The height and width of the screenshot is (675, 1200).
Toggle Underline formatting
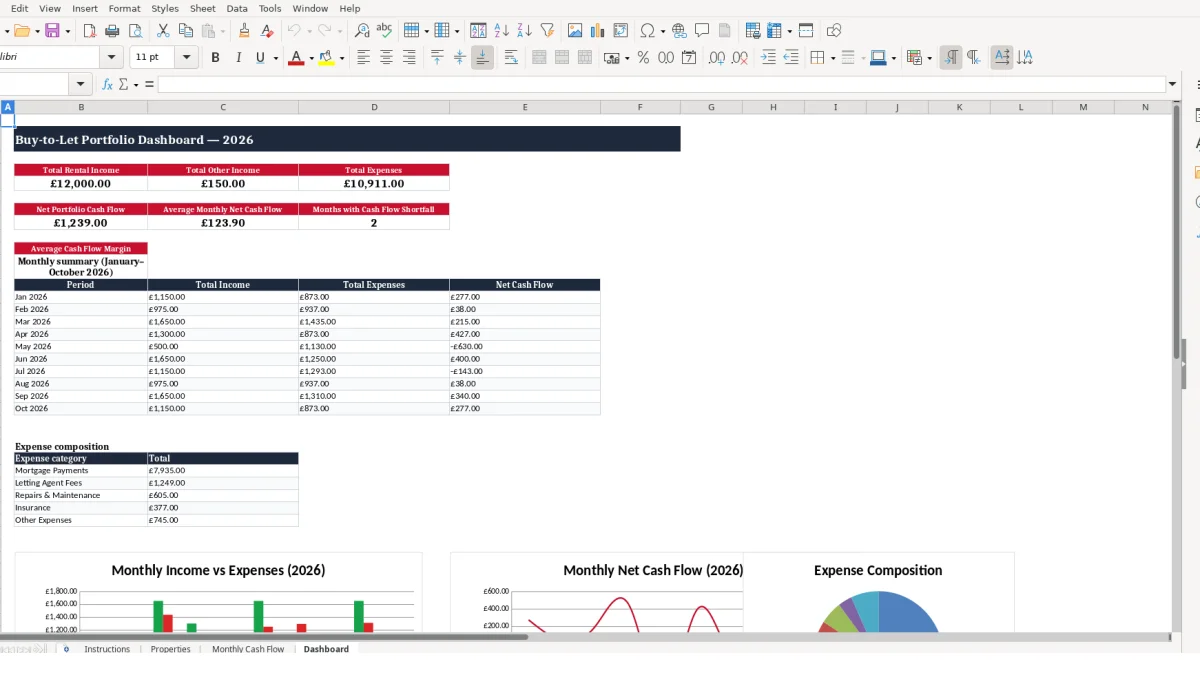[260, 58]
